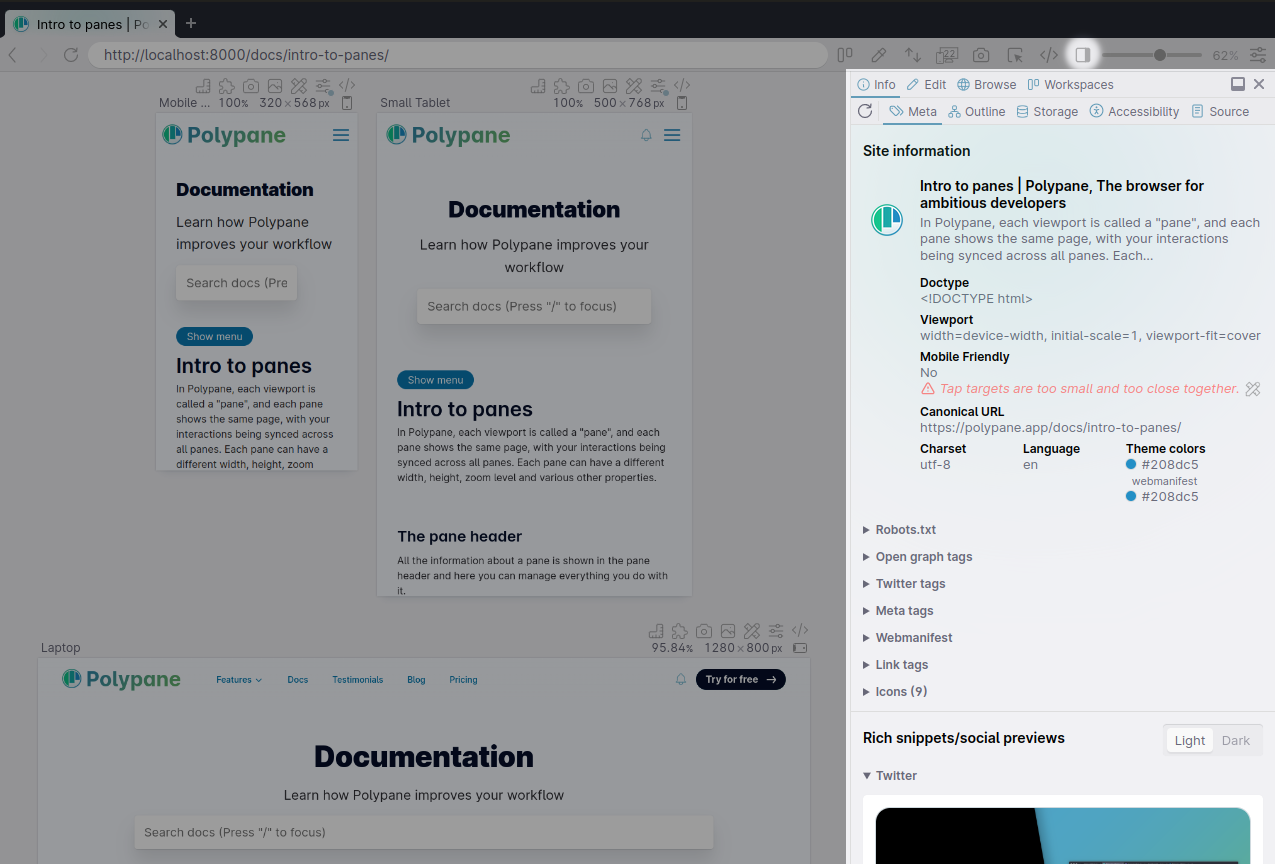Open Pricing link in Laptop pane
Screen dimensions: 1275x864
tap(463, 680)
